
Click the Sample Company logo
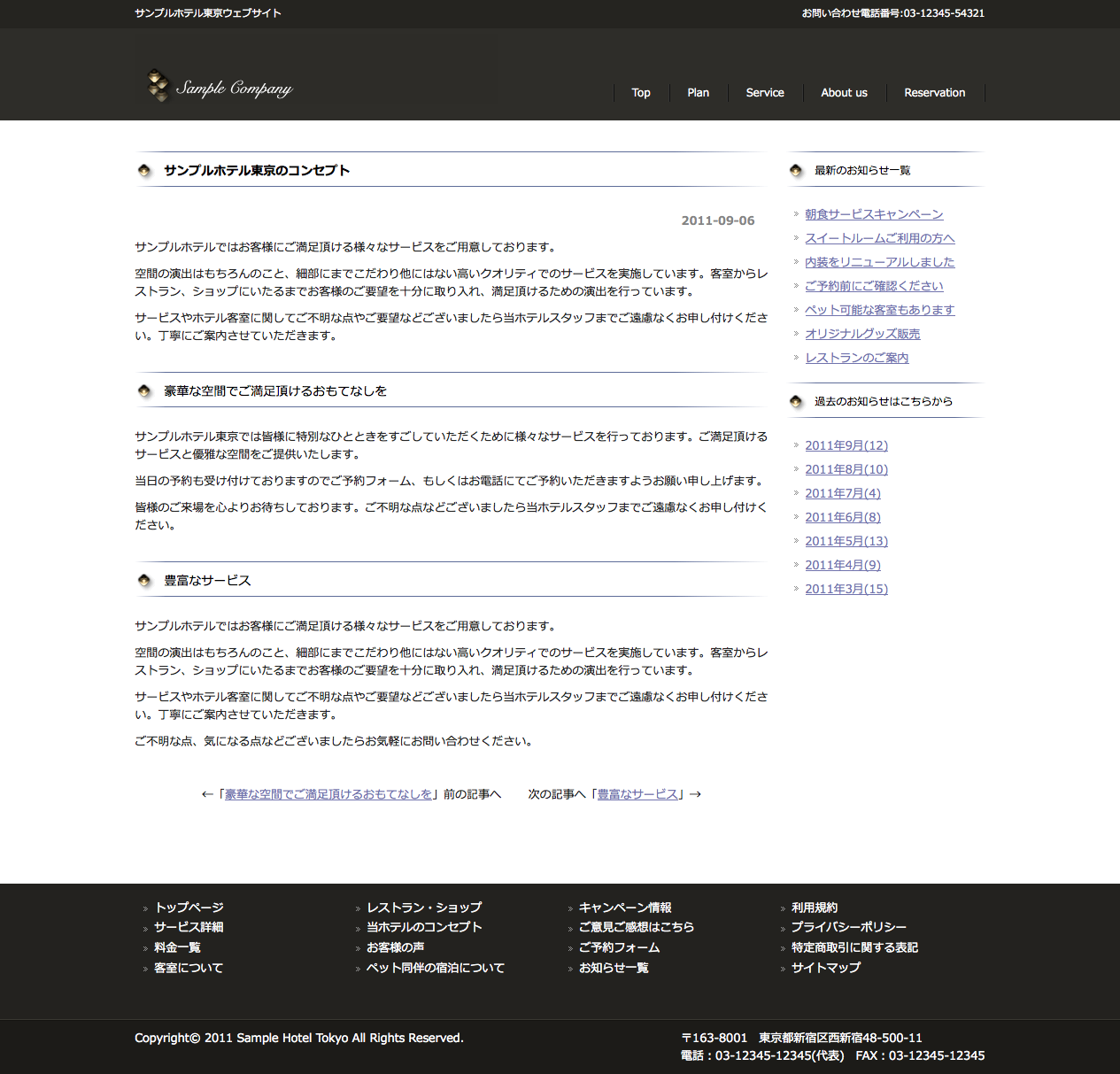220,87
